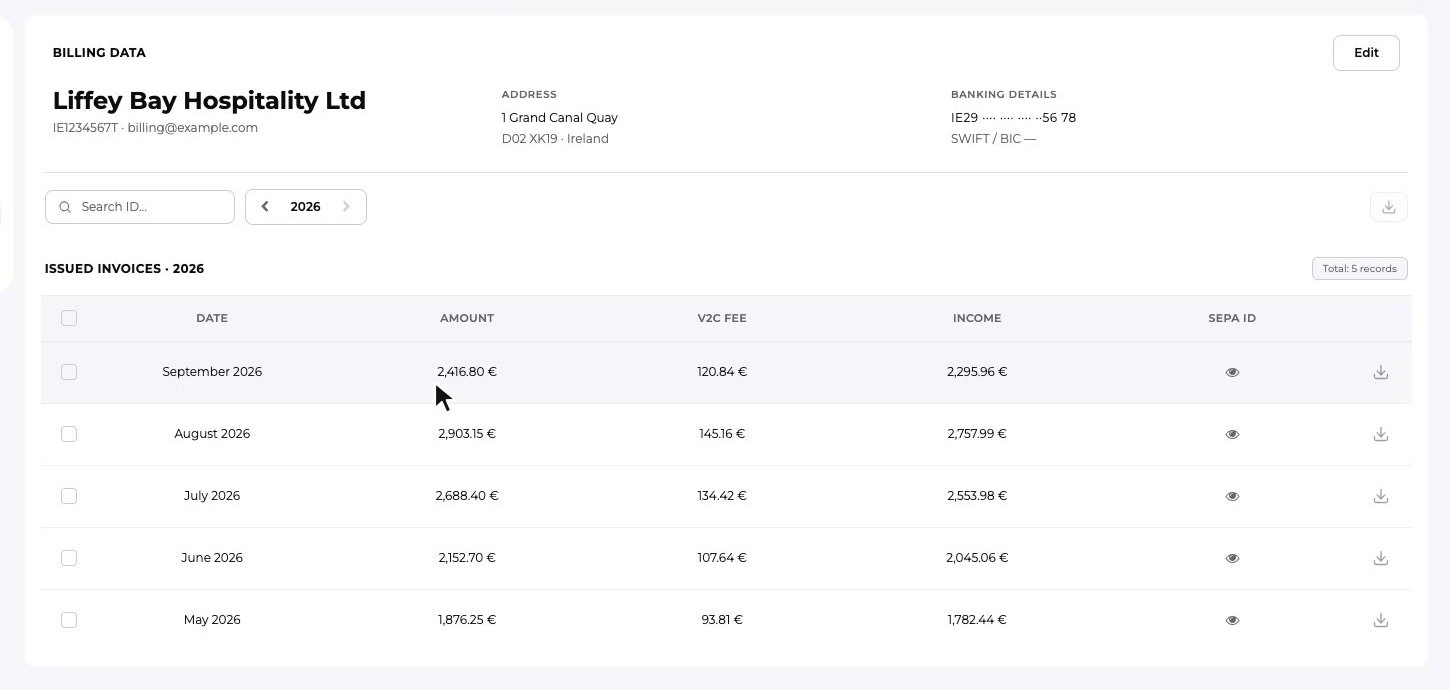
Task: Click the magnifier icon in the search box
Action: (65, 207)
